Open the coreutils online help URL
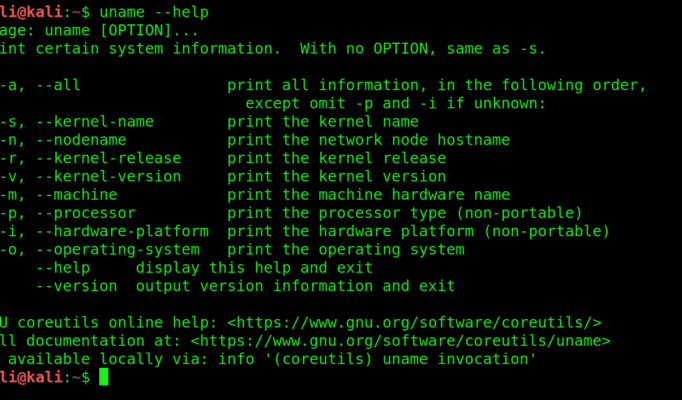This screenshot has width=682, height=400. (415, 322)
